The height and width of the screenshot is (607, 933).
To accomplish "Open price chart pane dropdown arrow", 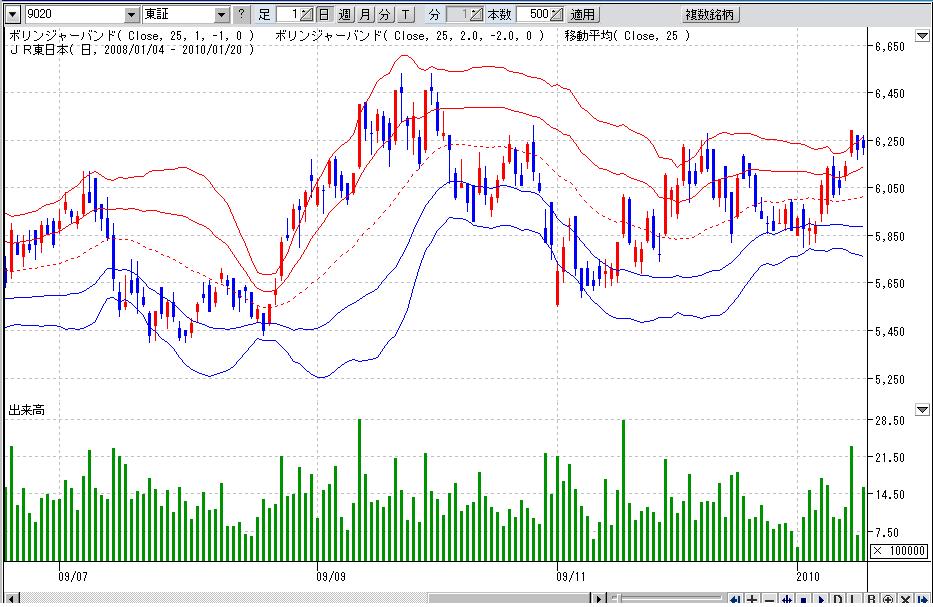I will click(x=922, y=36).
